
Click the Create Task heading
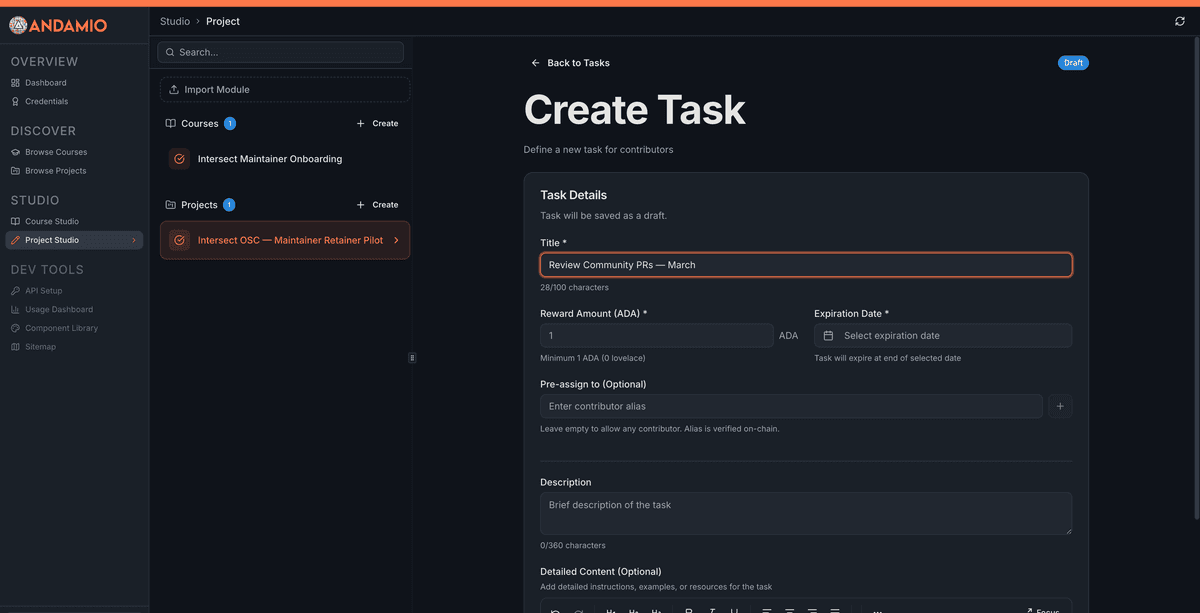[x=635, y=110]
